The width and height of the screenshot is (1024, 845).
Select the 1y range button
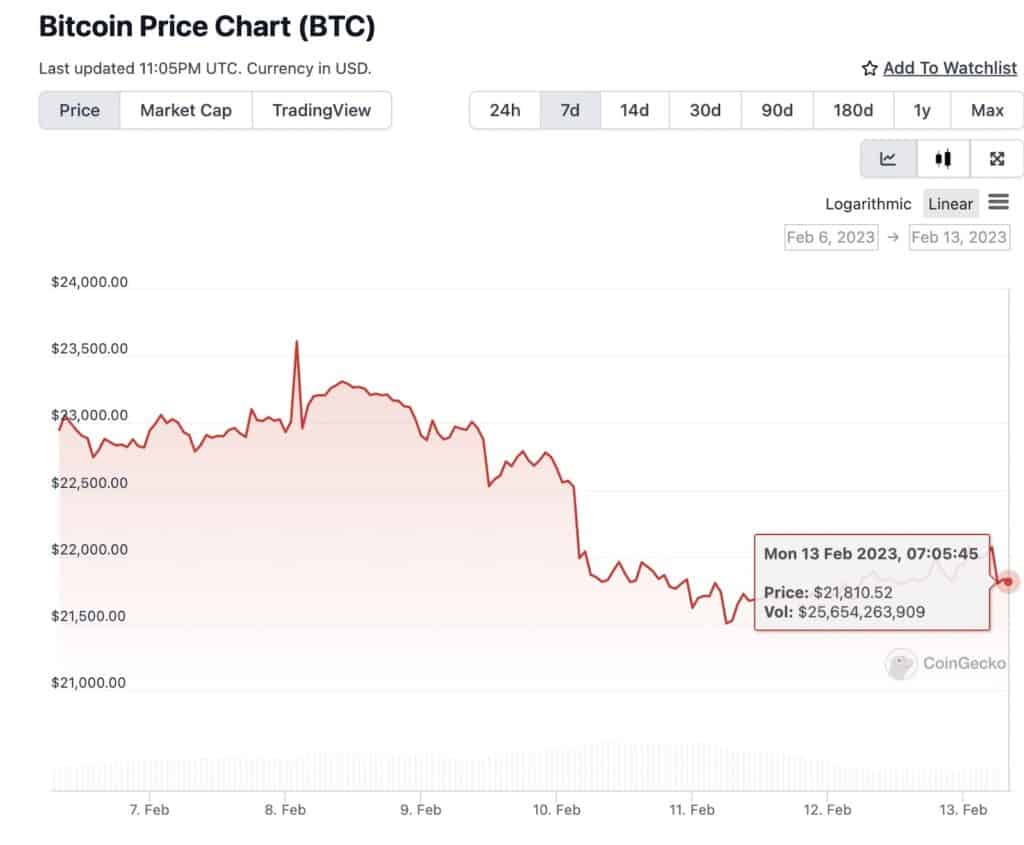(921, 110)
